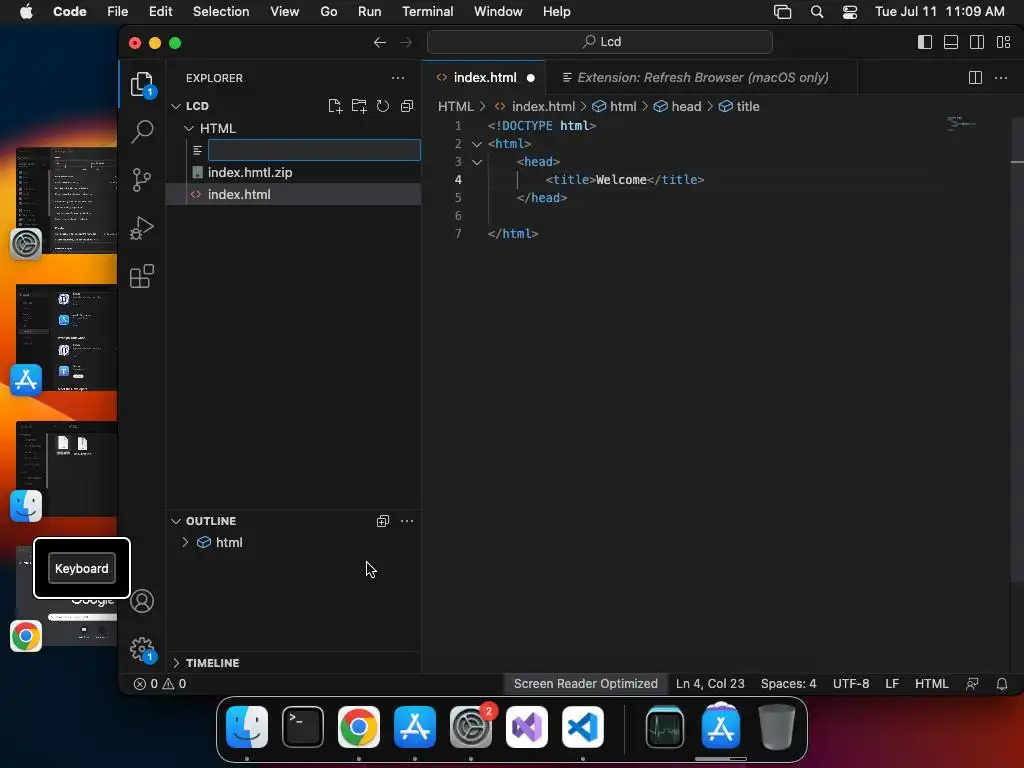
Task: Collapse all in the Outline panel
Action: [x=383, y=520]
